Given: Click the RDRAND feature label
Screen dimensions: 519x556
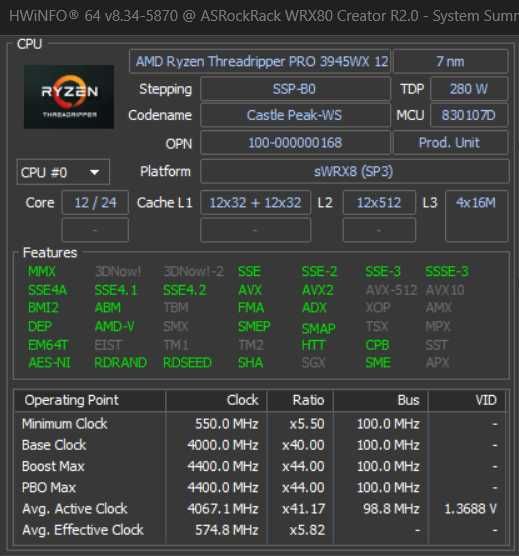Looking at the screenshot, I should coord(121,362).
